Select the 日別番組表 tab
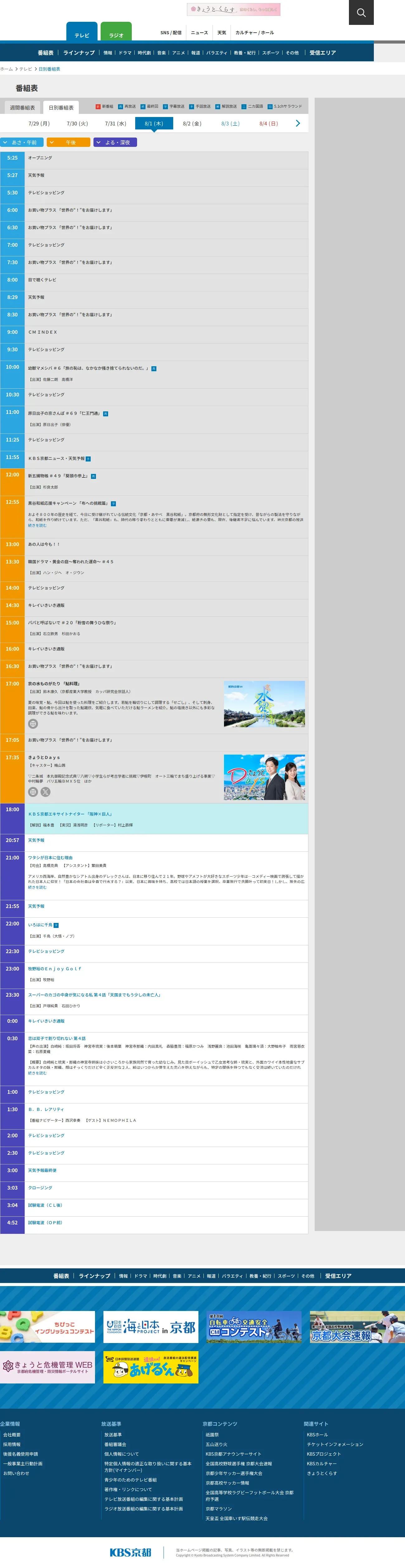 coord(61,108)
